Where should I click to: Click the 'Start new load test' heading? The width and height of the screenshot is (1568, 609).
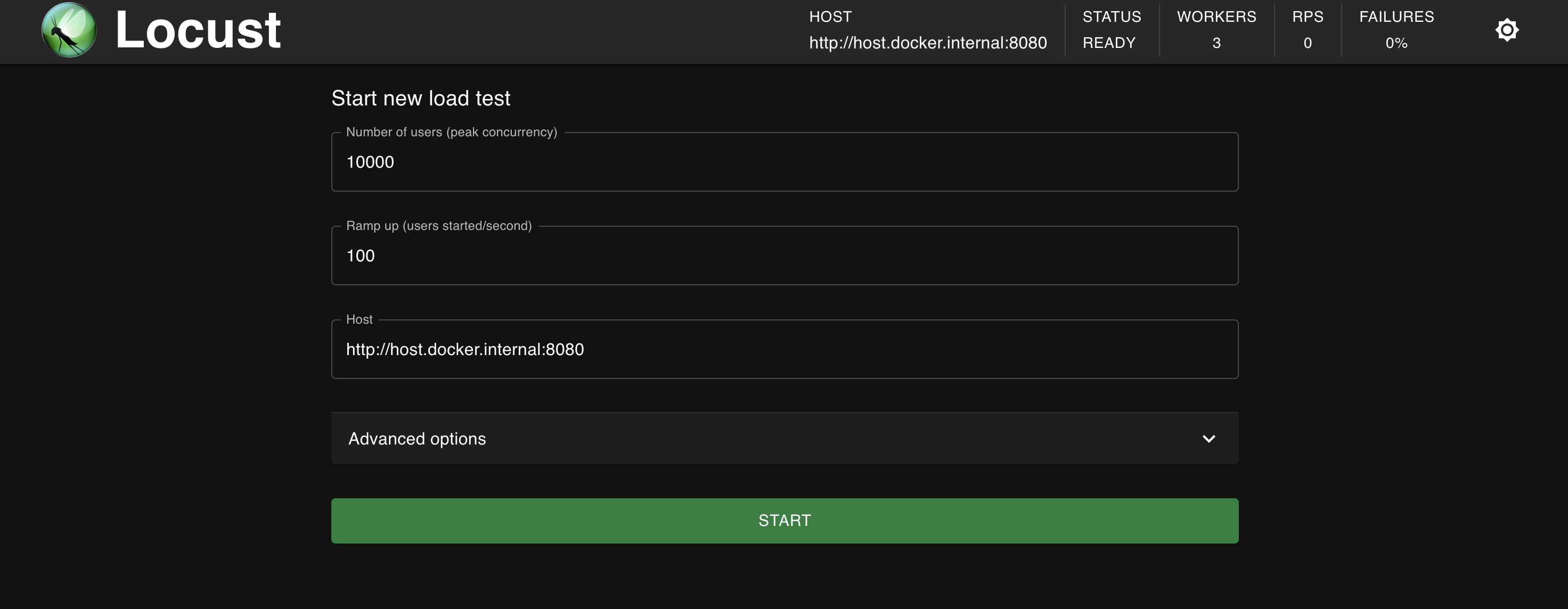(421, 98)
